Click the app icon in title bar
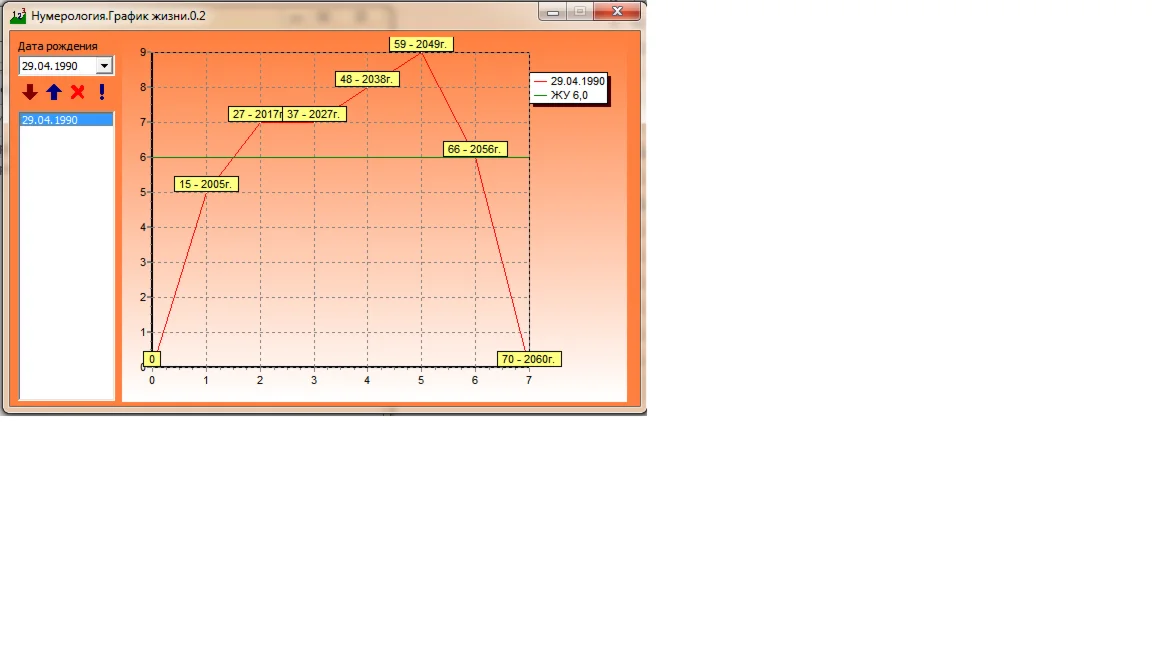 coord(18,15)
